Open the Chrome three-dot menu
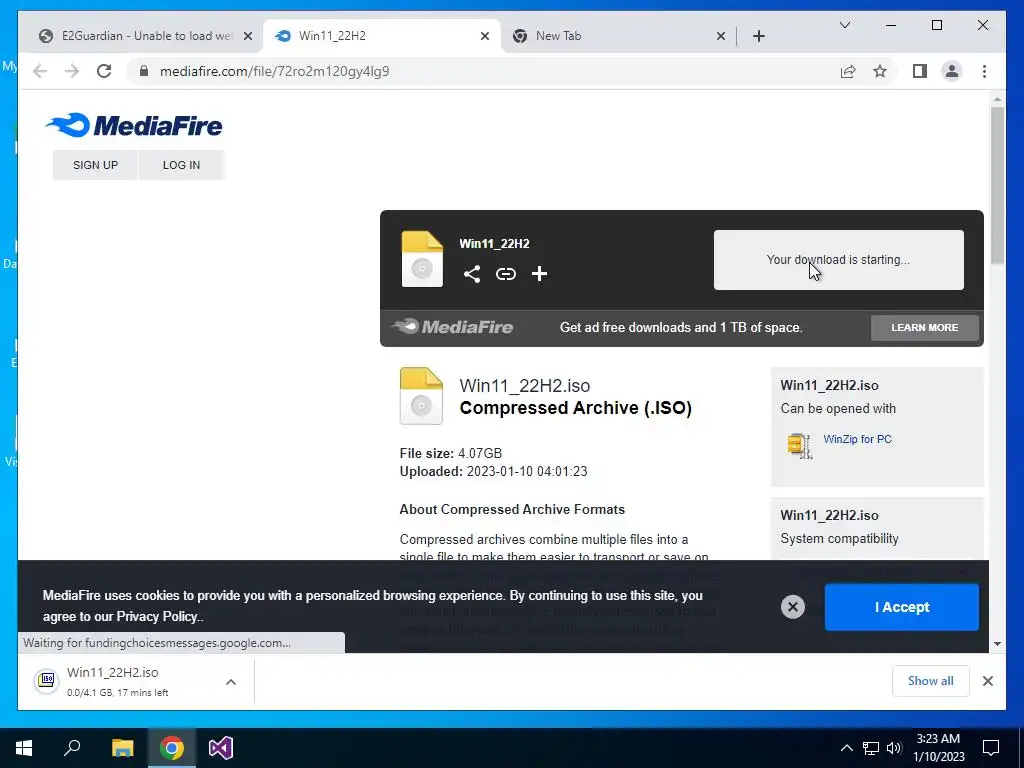The width and height of the screenshot is (1024, 768). [x=984, y=71]
